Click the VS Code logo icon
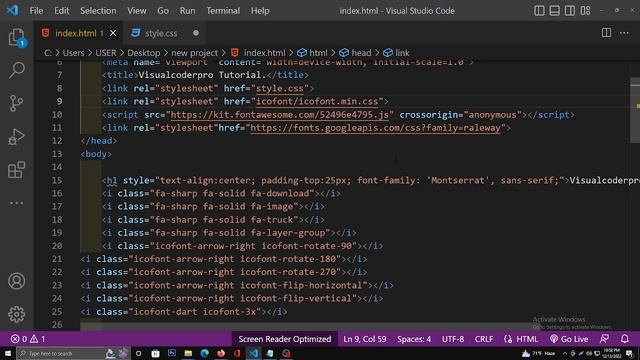The width and height of the screenshot is (640, 360). [x=12, y=10]
